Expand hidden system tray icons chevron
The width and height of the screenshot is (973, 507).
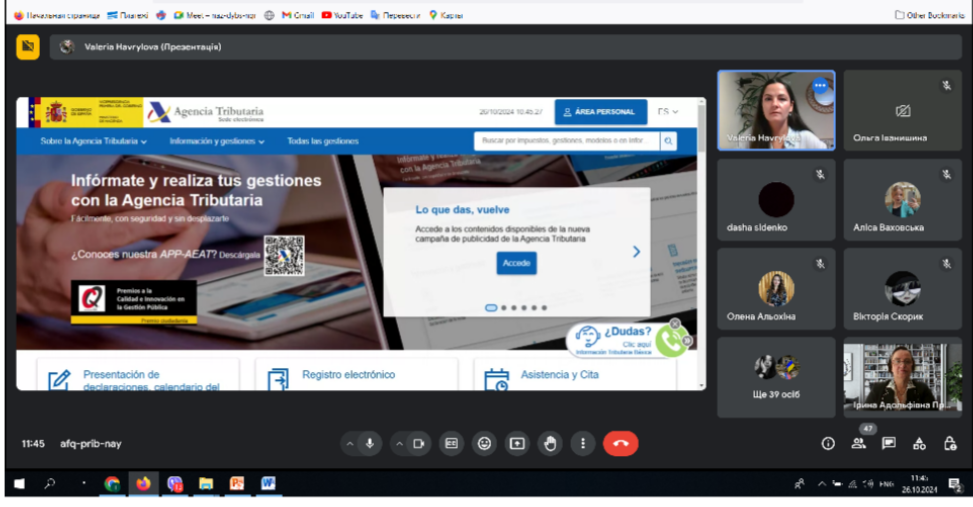tap(822, 484)
